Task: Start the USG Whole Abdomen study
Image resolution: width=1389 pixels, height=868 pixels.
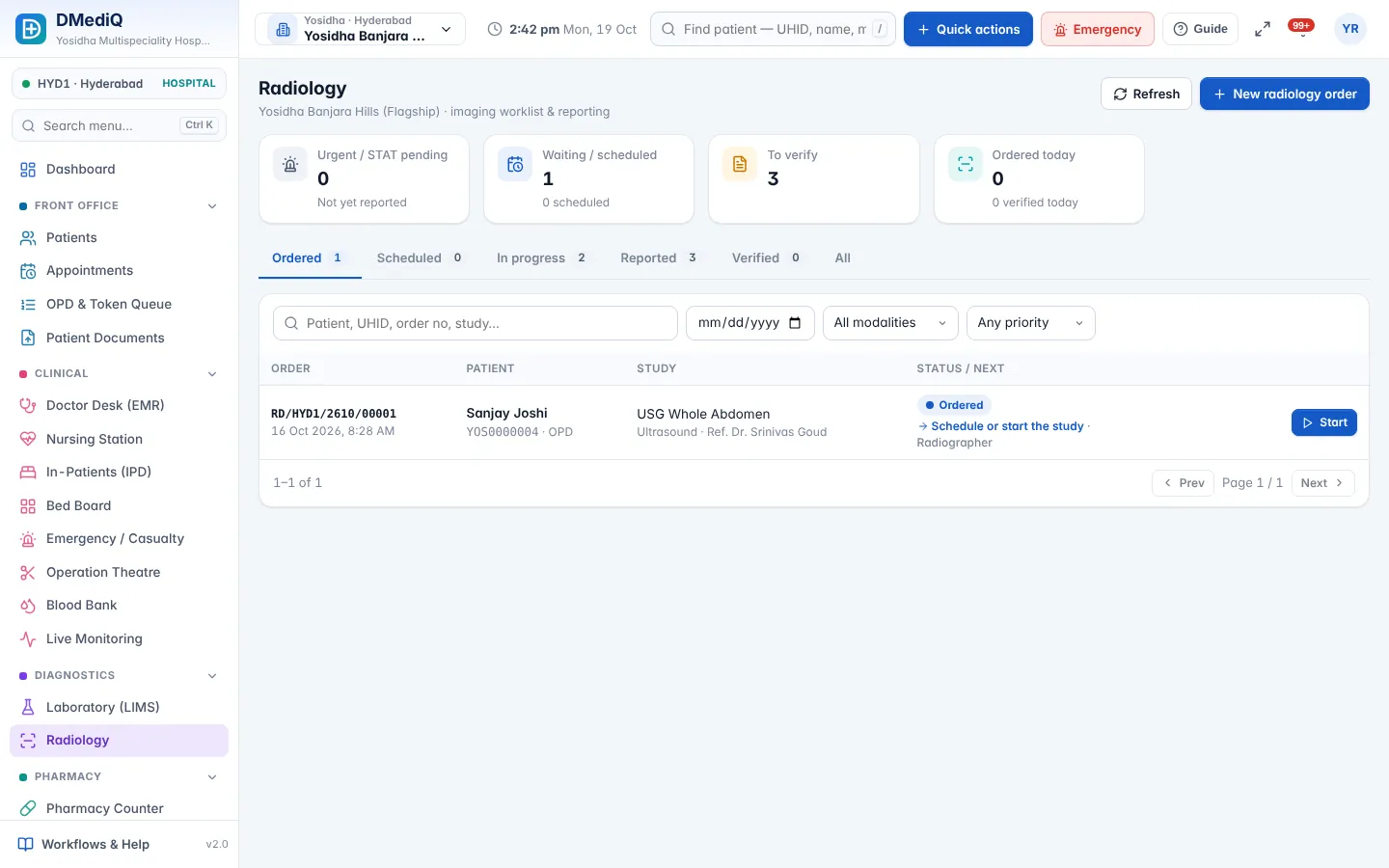Action: pos(1324,422)
